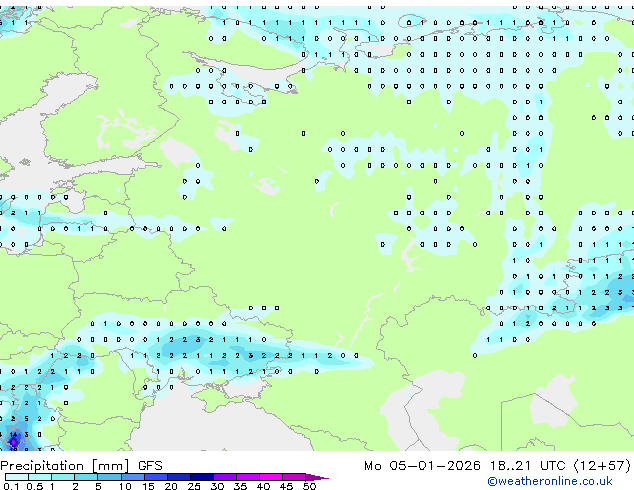Click the 0.1 to 0.5 mm legend swatch

tap(17, 477)
